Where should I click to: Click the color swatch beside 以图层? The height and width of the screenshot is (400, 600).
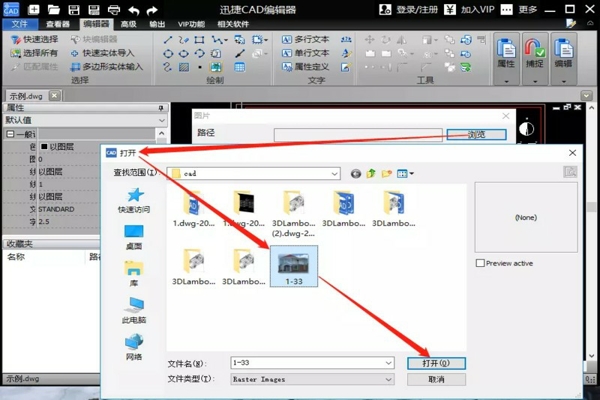pos(44,146)
